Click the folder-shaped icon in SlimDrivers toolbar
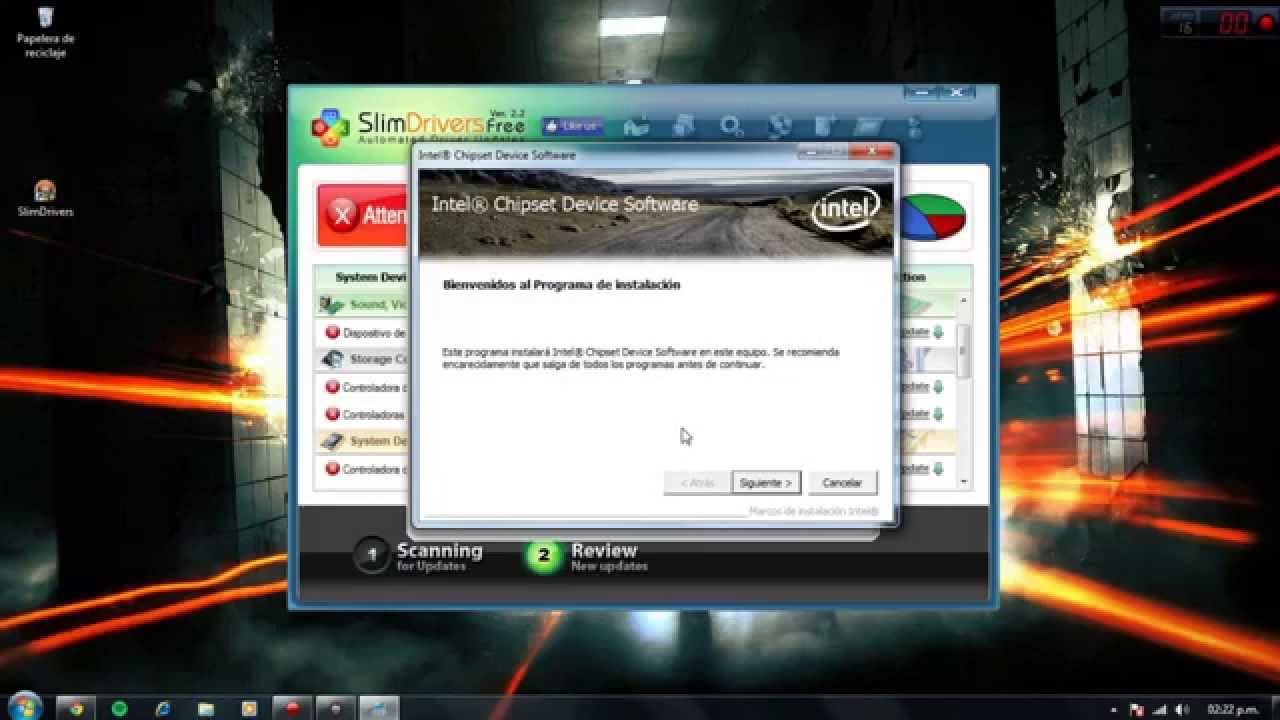Screen dimensions: 1280x720 [867, 126]
